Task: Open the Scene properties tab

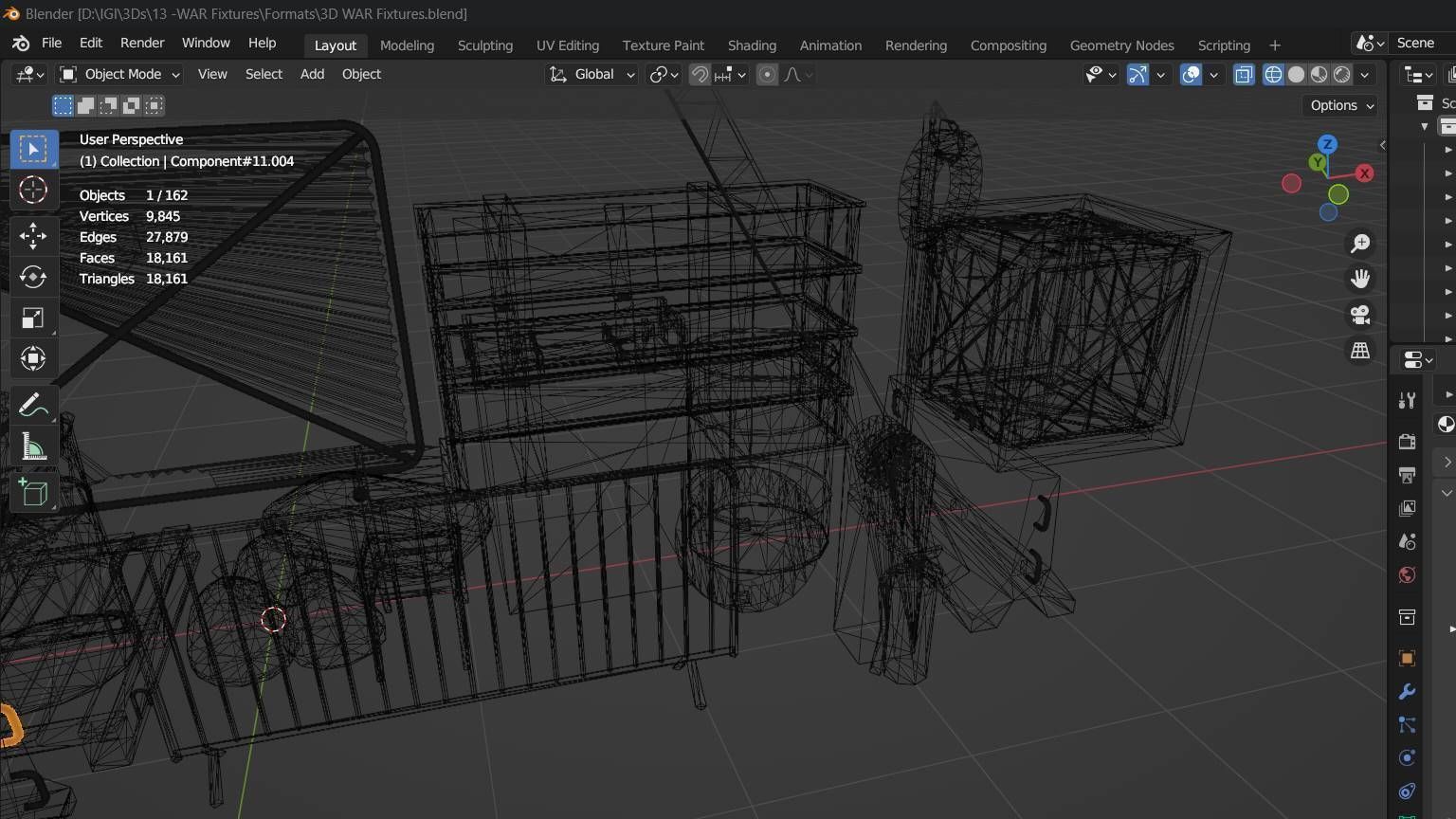Action: [1407, 541]
